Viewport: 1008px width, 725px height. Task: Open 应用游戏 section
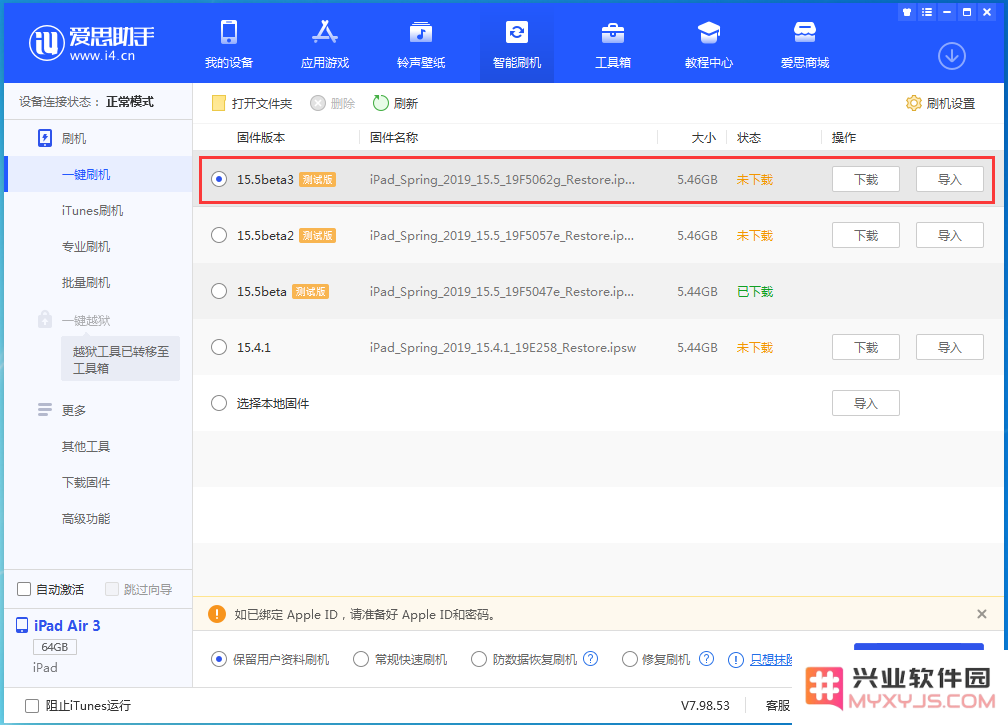pyautogui.click(x=325, y=44)
